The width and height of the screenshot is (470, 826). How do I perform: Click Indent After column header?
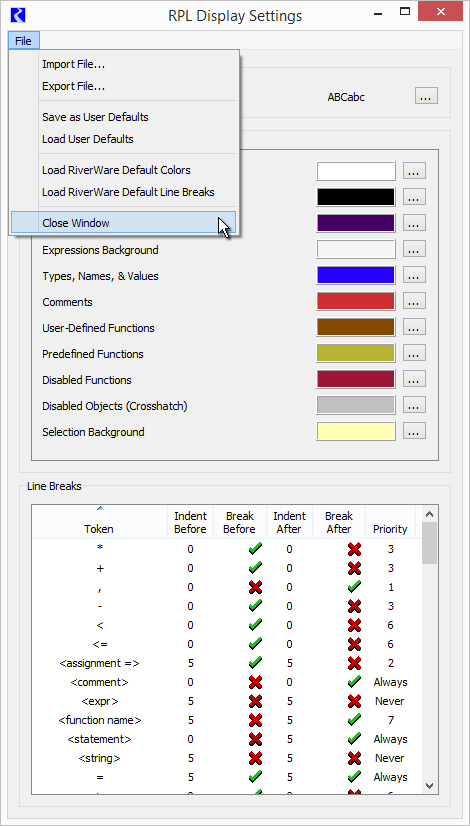[289, 522]
